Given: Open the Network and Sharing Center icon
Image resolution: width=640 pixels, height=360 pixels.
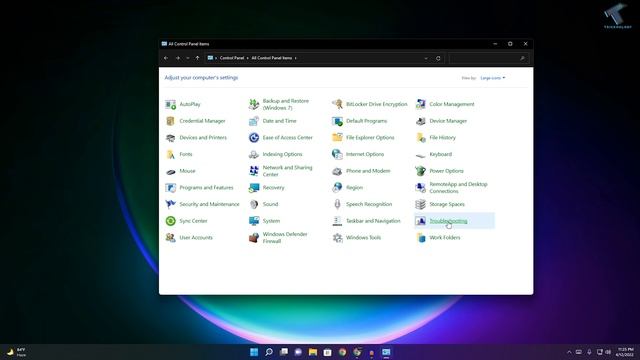Looking at the screenshot, I should tap(254, 171).
